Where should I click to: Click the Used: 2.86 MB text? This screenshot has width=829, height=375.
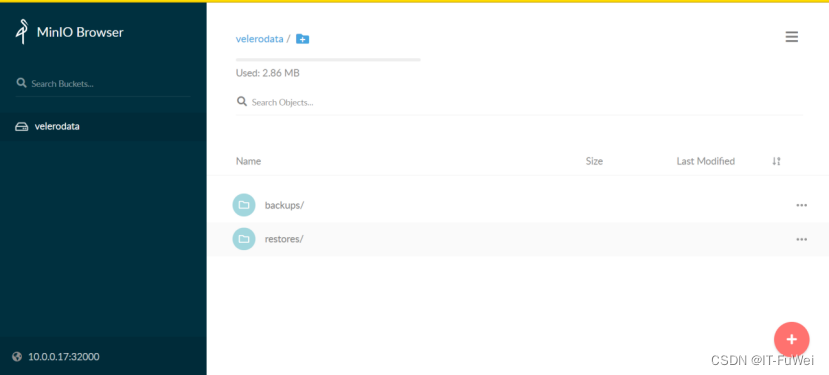[268, 73]
